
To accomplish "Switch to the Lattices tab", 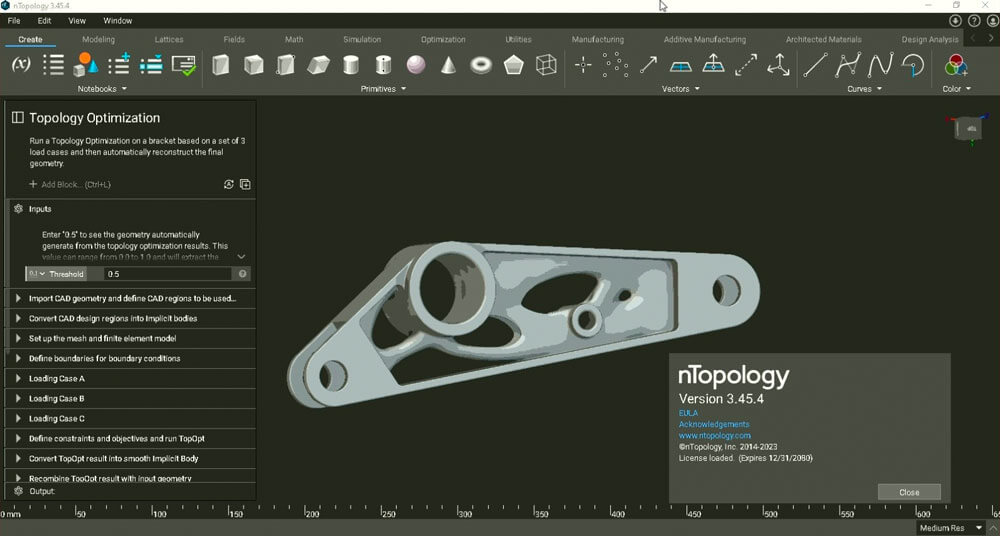I will [x=169, y=39].
